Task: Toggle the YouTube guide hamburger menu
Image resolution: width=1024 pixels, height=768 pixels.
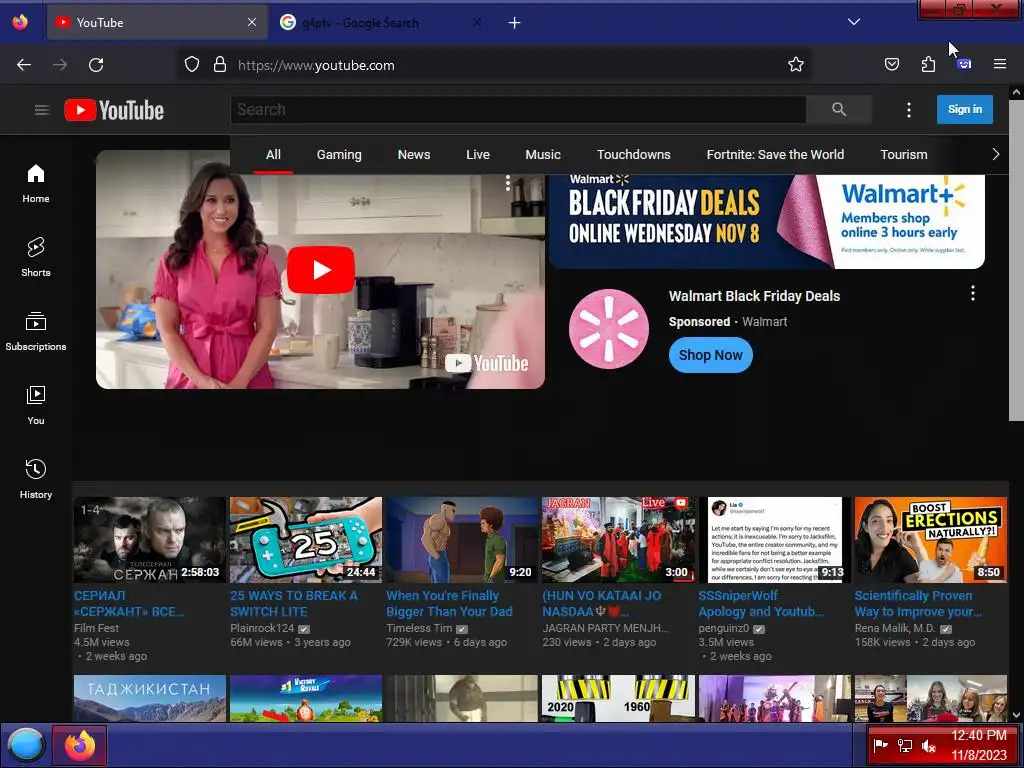Action: [42, 110]
